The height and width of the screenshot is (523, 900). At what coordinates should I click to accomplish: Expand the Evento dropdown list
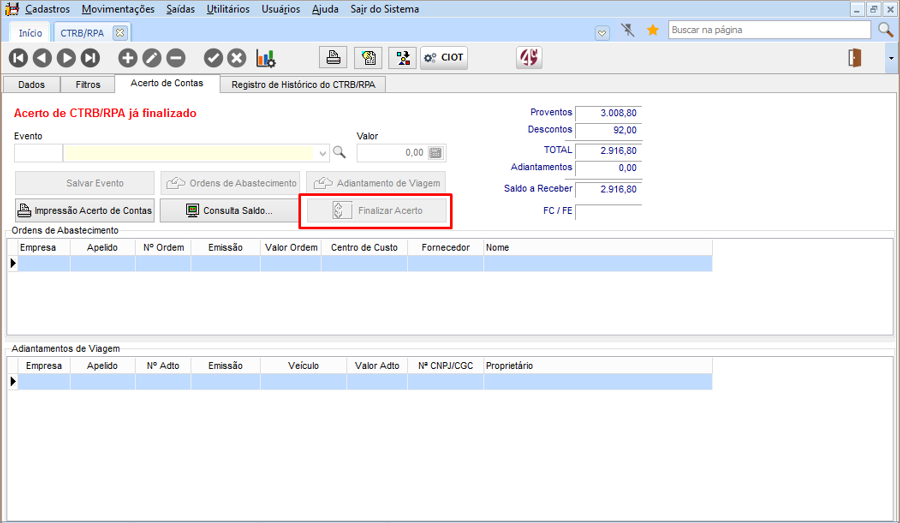[x=322, y=153]
